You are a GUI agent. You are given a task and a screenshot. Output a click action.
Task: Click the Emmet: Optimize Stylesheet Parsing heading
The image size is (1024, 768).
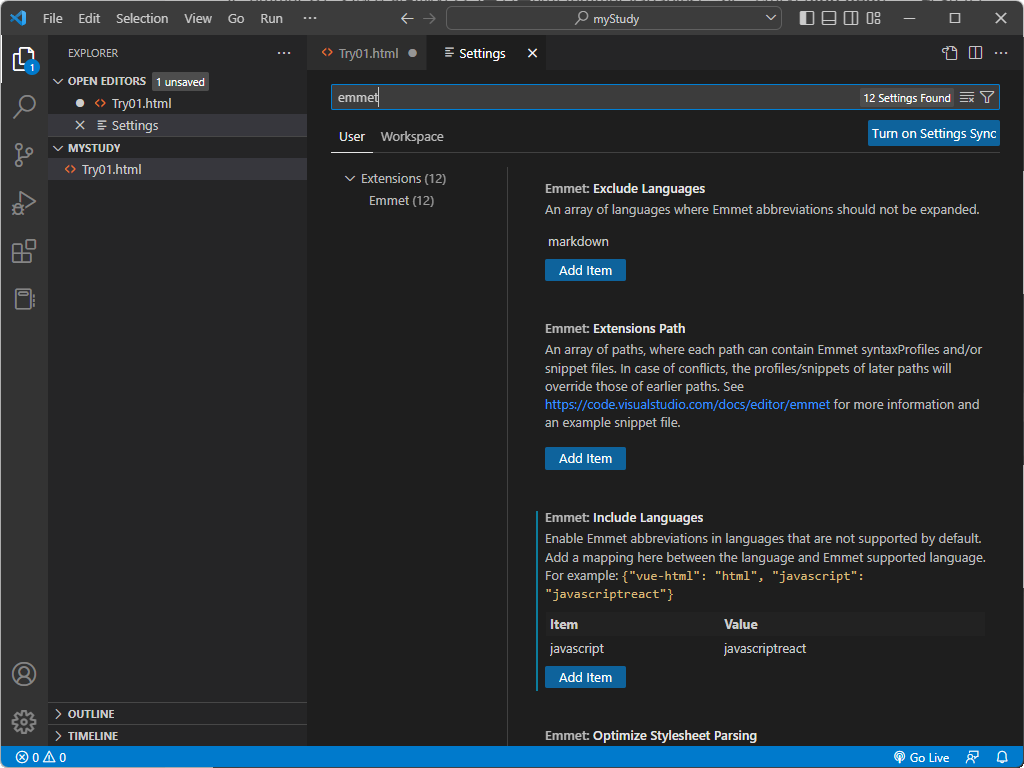tap(651, 736)
